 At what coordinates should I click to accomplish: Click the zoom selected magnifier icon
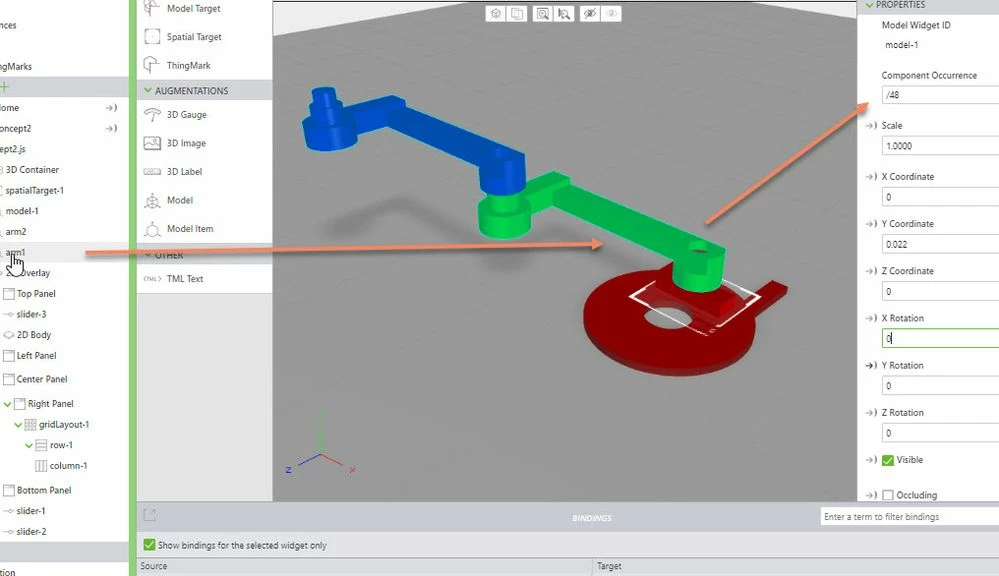(564, 13)
